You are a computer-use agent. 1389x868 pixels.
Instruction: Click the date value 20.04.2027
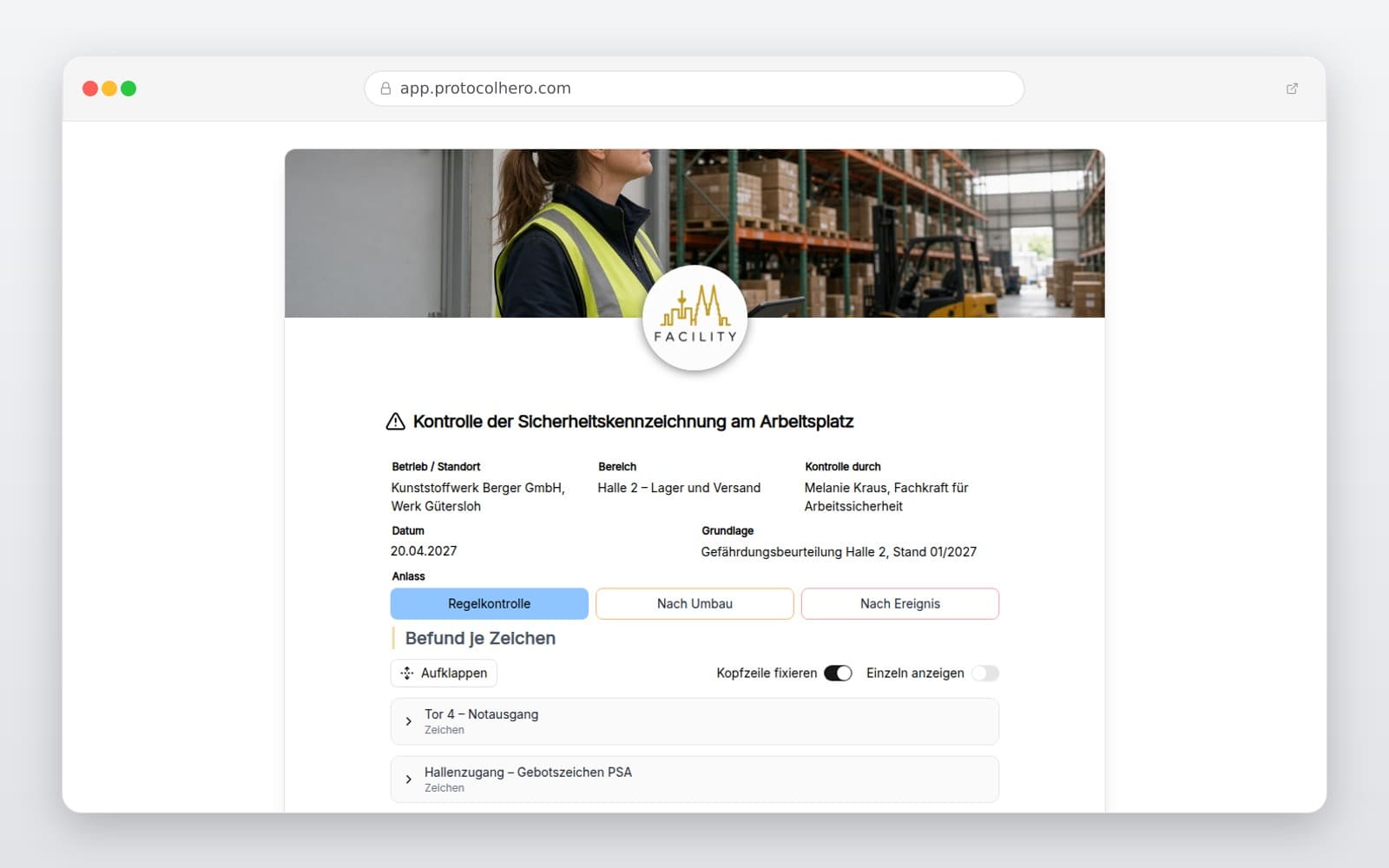tap(424, 551)
